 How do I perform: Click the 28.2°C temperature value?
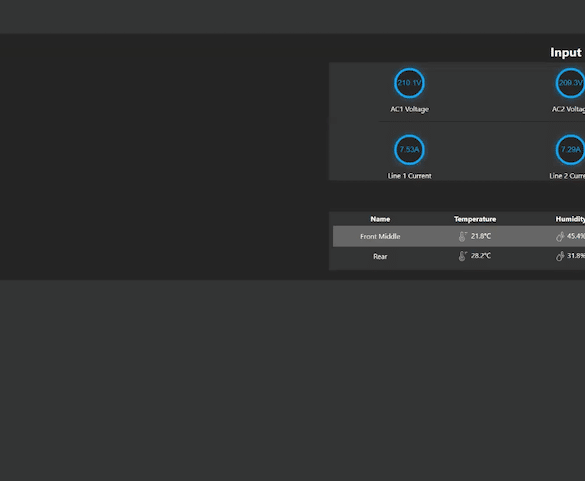click(481, 256)
